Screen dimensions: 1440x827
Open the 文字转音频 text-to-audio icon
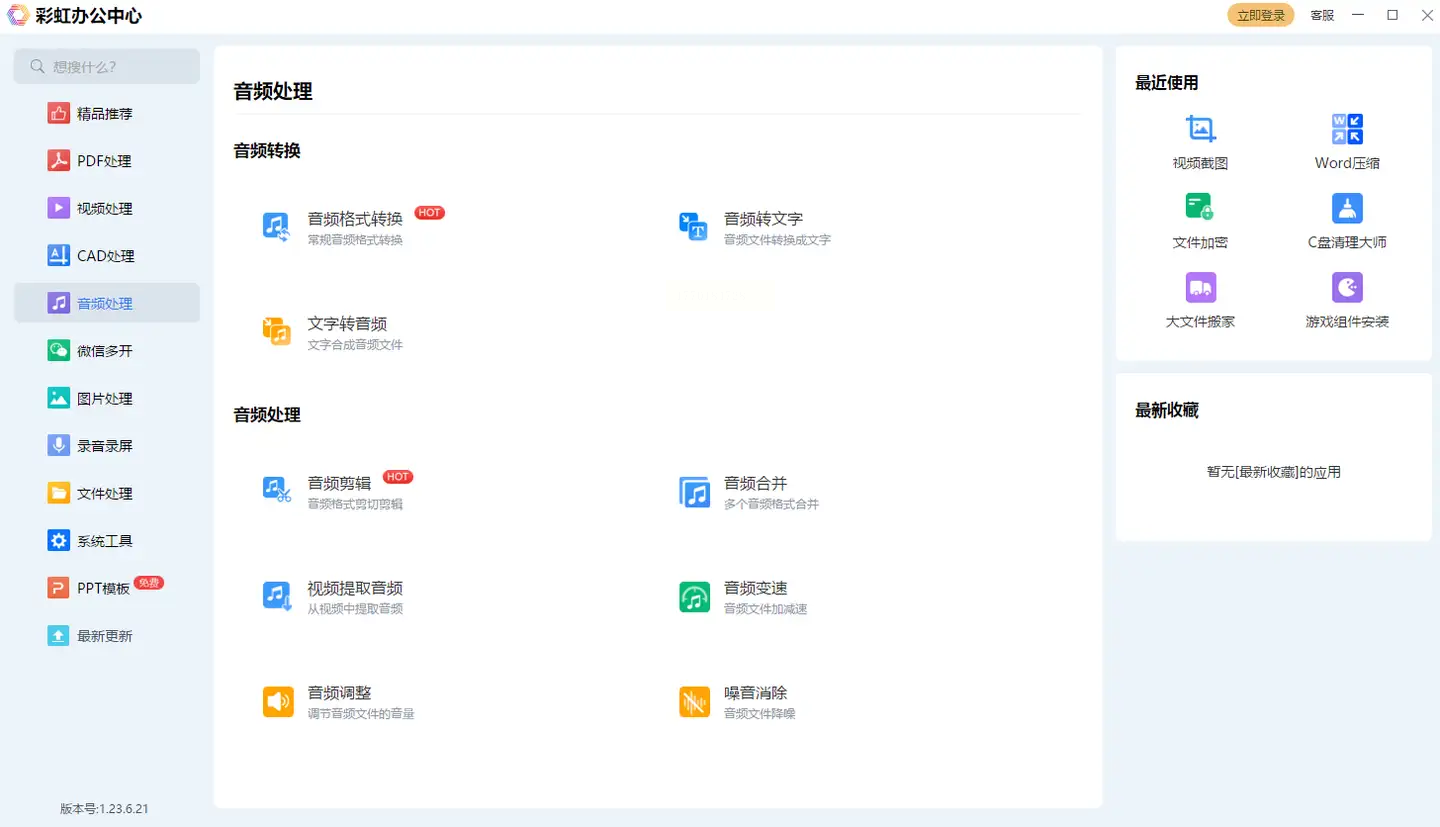click(x=277, y=331)
